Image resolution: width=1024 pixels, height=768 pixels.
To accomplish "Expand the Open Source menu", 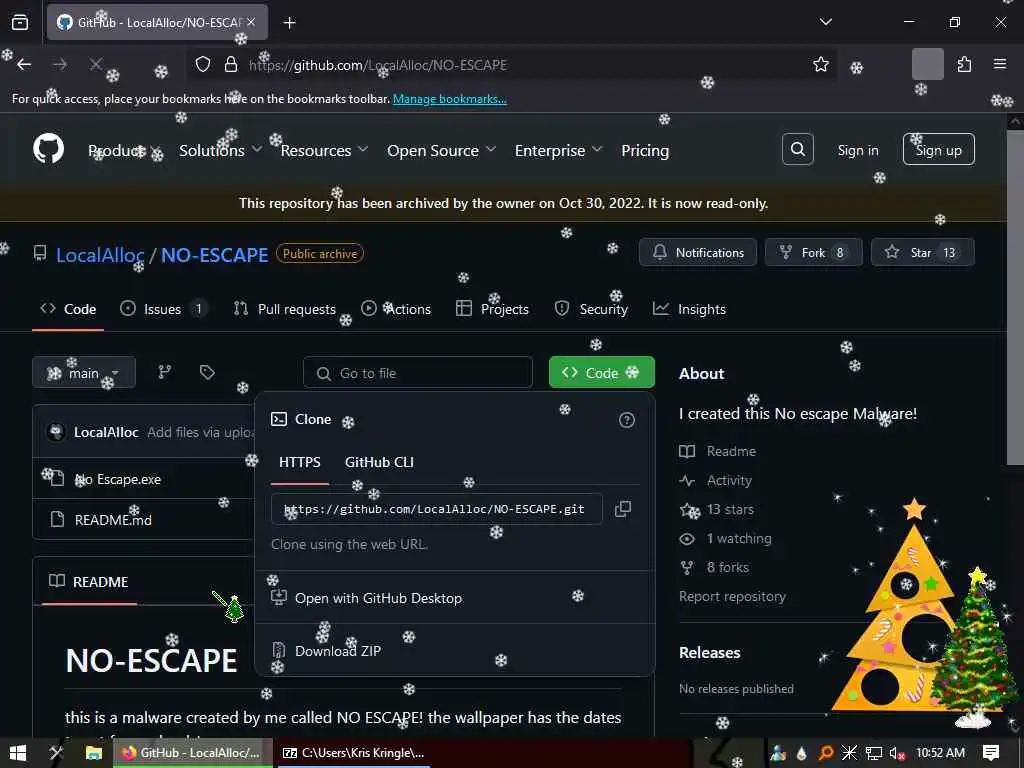I will point(441,150).
